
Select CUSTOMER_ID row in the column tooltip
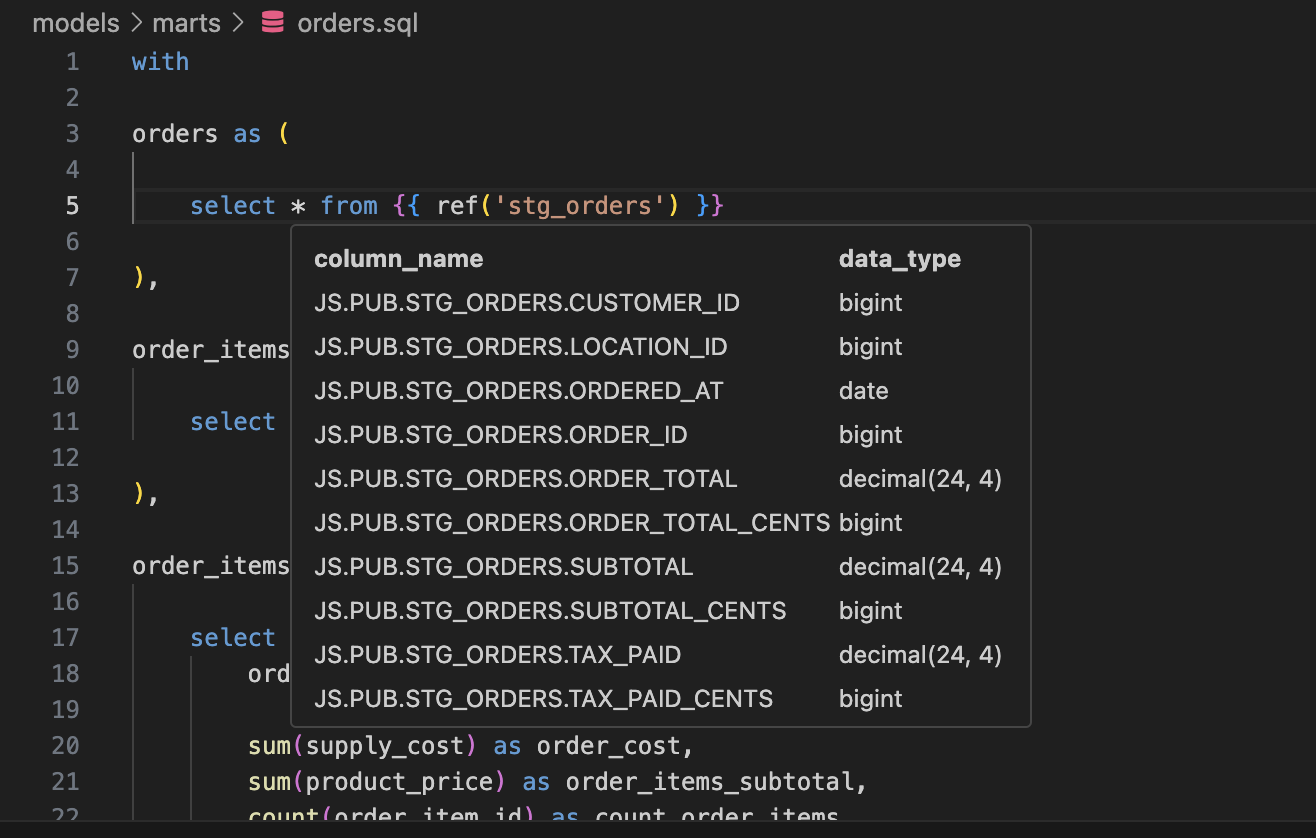tap(527, 302)
